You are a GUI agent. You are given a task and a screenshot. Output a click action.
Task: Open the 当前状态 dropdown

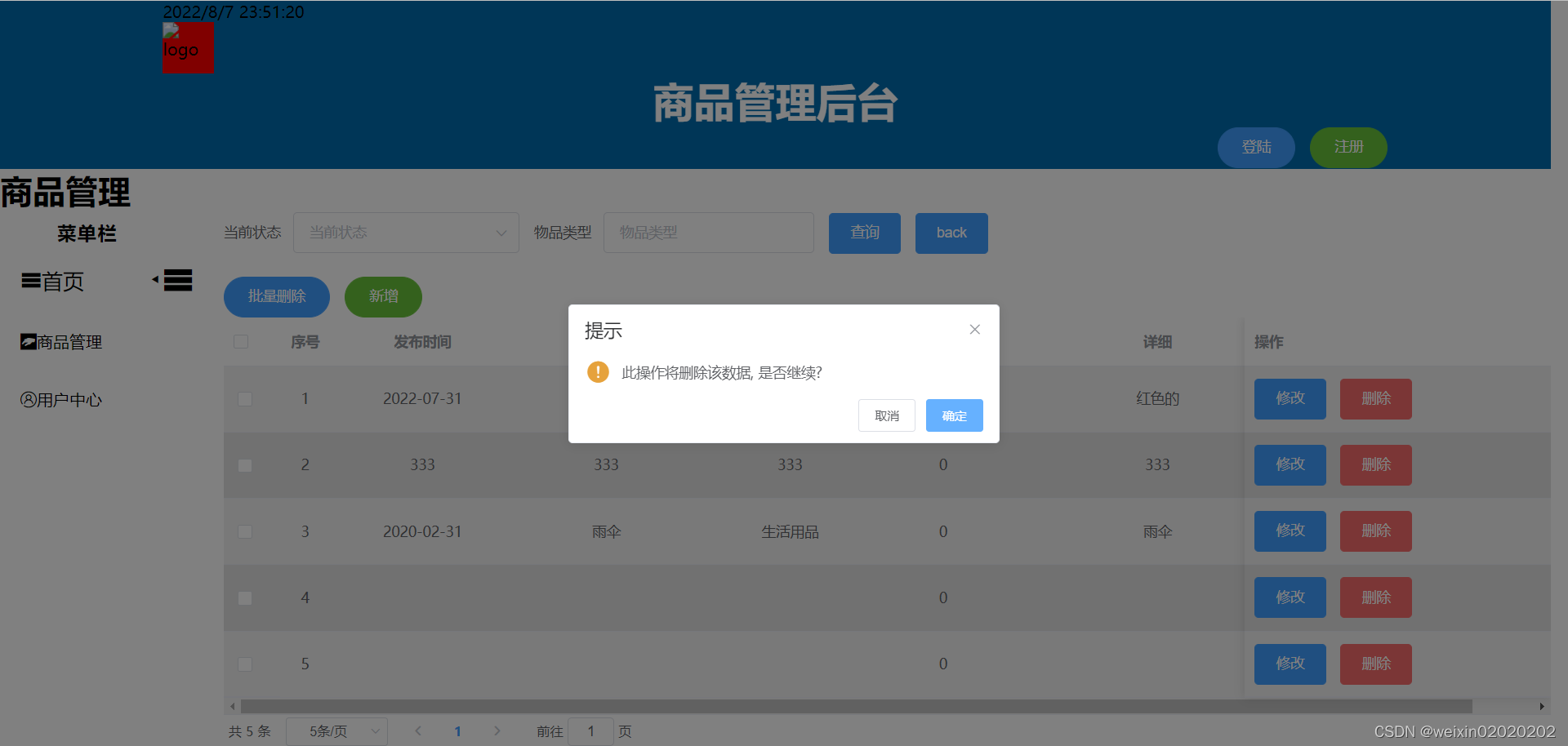(x=406, y=233)
